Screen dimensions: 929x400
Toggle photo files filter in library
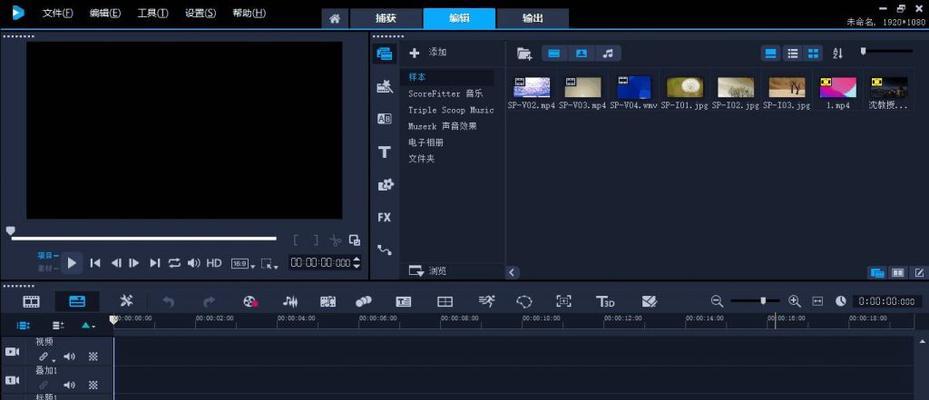point(581,53)
